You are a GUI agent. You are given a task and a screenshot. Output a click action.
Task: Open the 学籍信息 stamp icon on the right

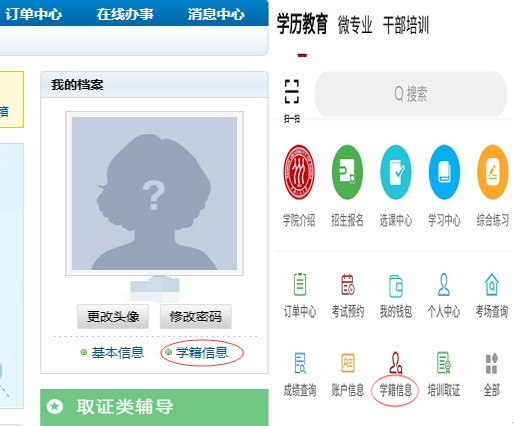pos(396,363)
